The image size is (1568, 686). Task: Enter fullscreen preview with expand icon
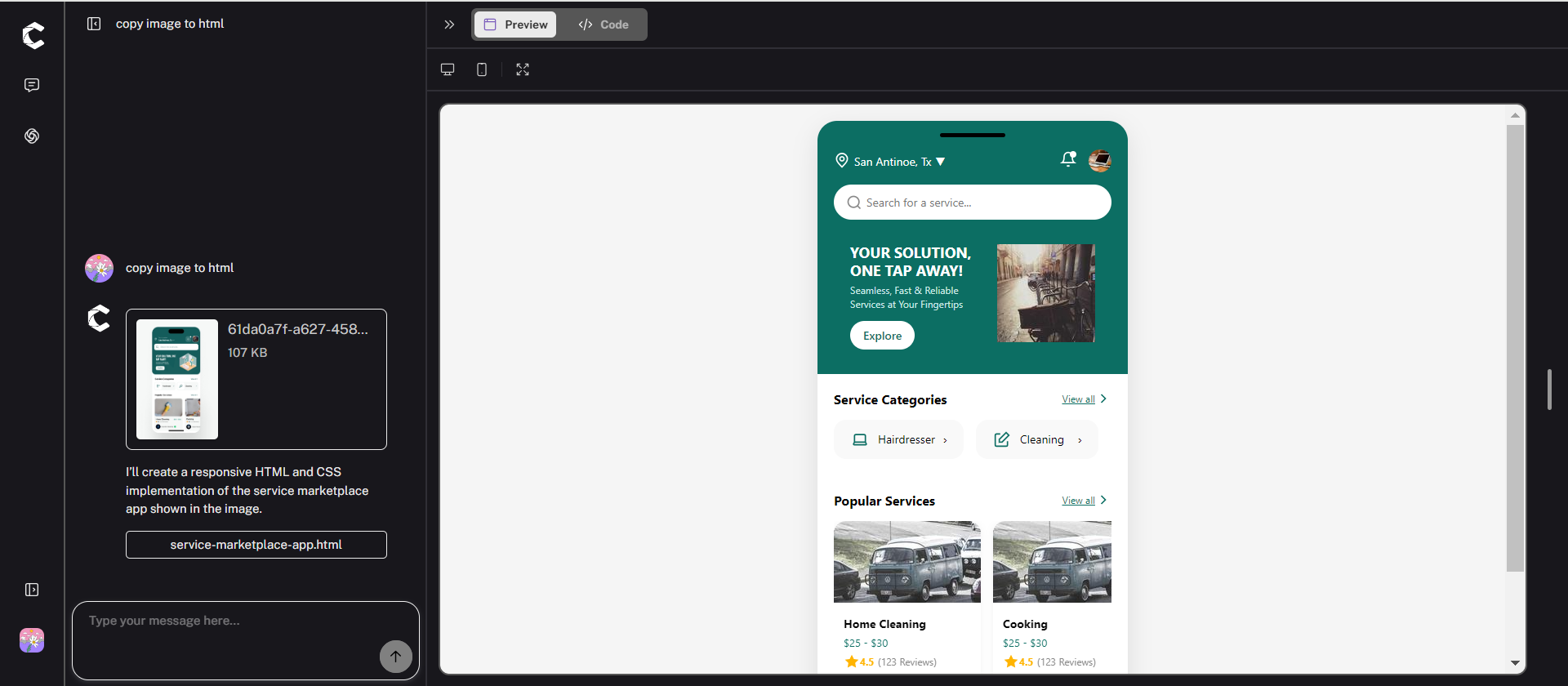click(x=523, y=69)
